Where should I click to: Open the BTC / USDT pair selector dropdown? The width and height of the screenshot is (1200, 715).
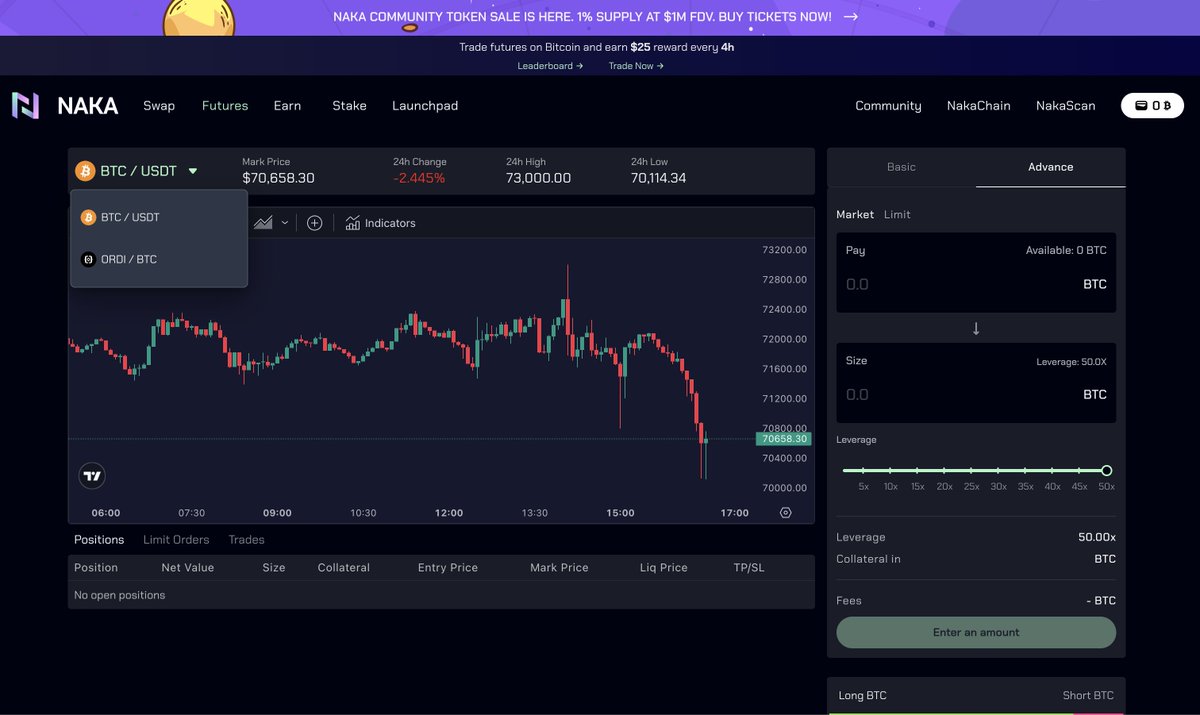coord(137,171)
